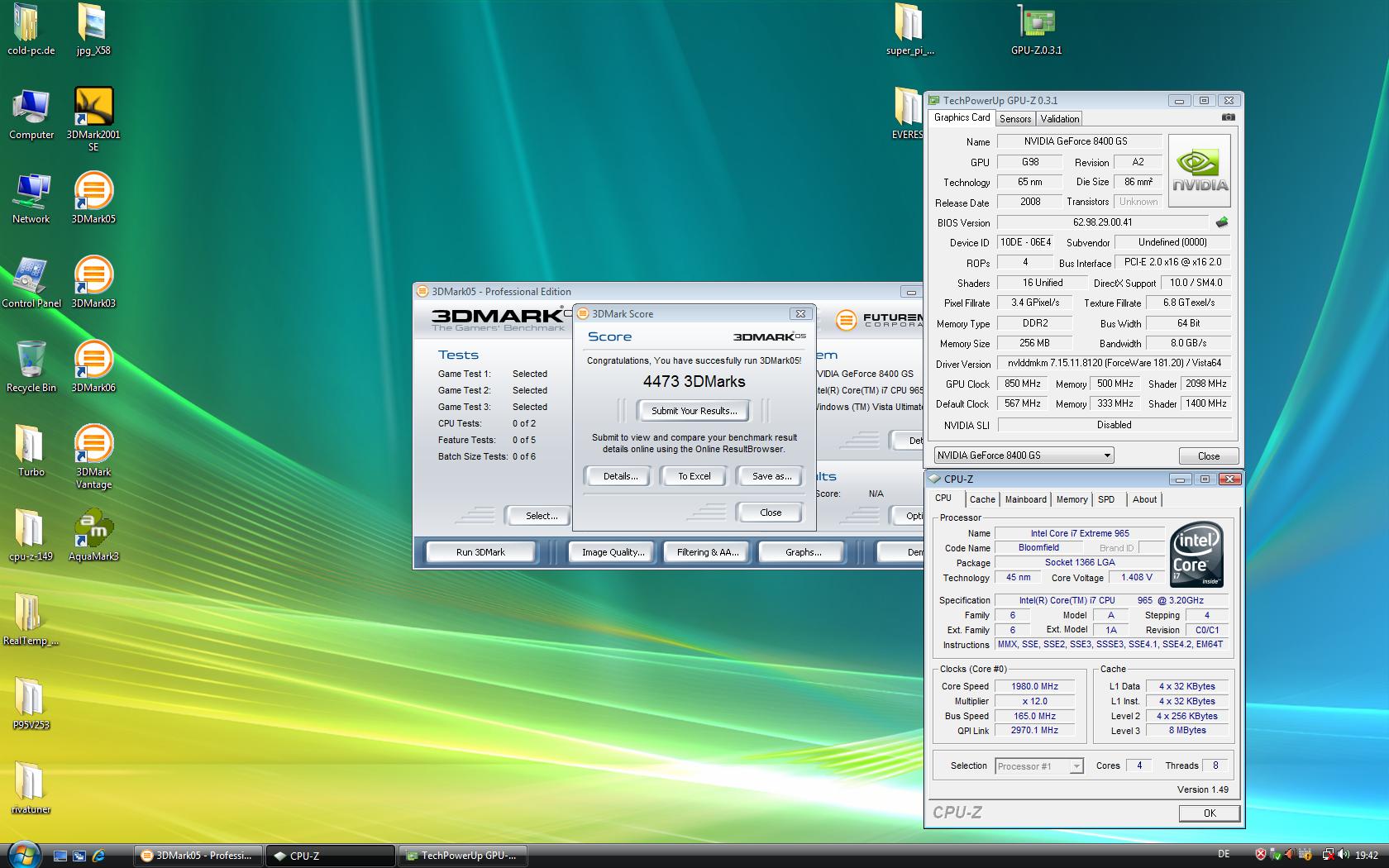Launch 3DMark2001 SE shortcut
This screenshot has height=868, width=1389.
pyautogui.click(x=93, y=120)
